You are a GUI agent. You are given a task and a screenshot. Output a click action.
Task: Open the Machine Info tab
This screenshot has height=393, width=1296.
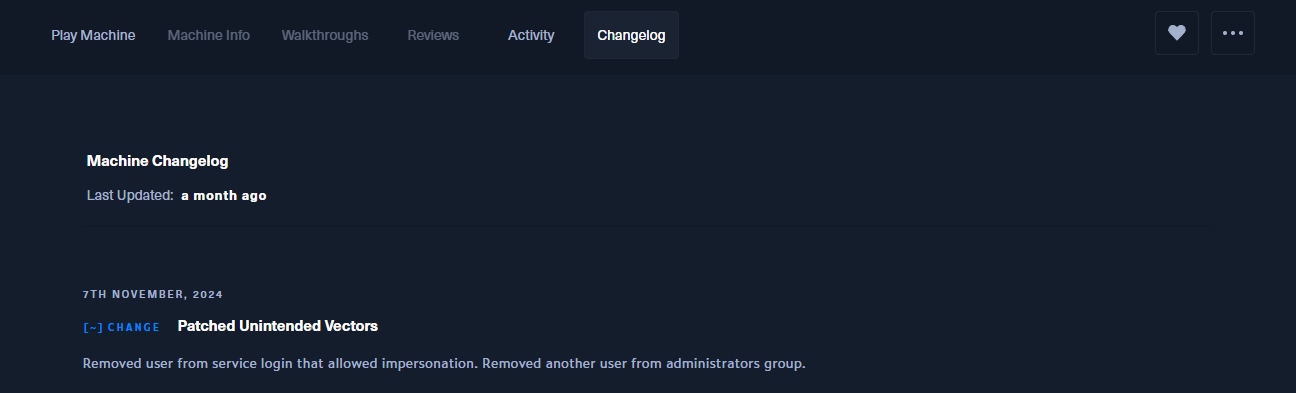[x=209, y=35]
